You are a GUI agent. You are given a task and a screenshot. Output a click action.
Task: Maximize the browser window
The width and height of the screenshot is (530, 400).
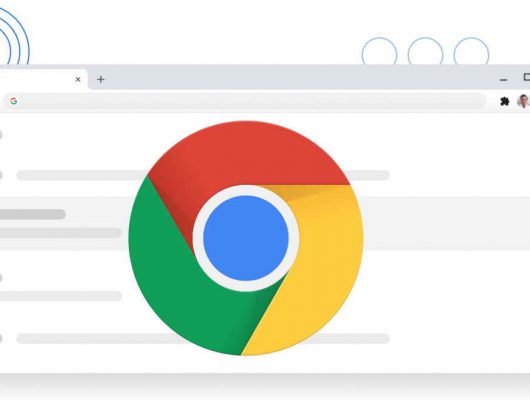coord(527,77)
